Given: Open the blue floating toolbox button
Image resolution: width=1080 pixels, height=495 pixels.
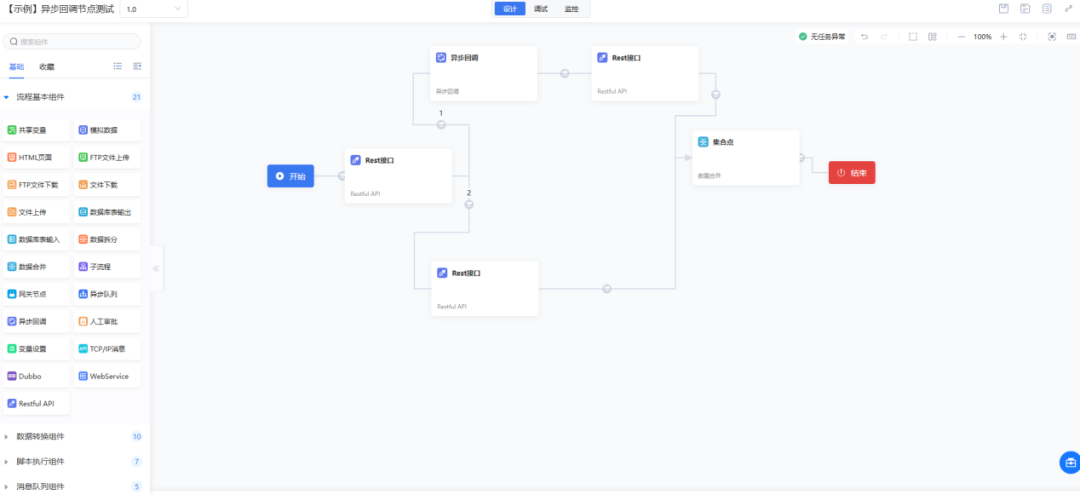Looking at the screenshot, I should [x=1069, y=462].
